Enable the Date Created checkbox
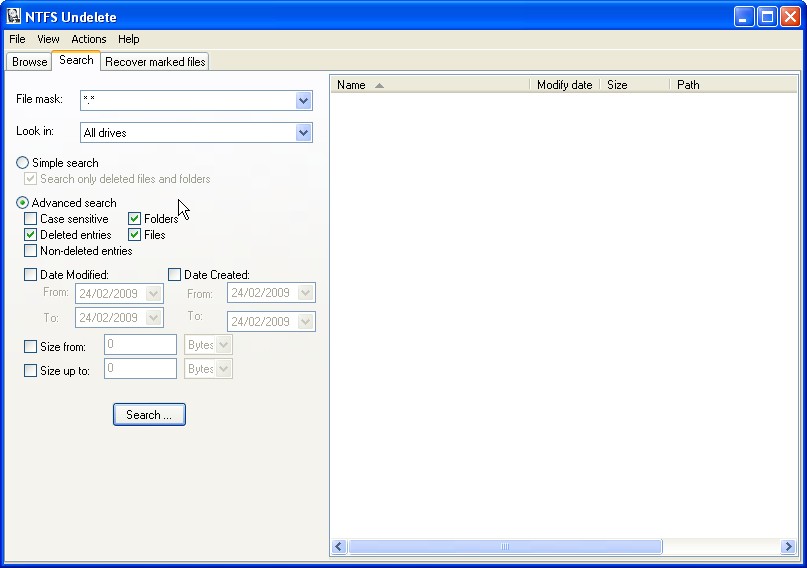This screenshot has width=807, height=568. coord(174,275)
